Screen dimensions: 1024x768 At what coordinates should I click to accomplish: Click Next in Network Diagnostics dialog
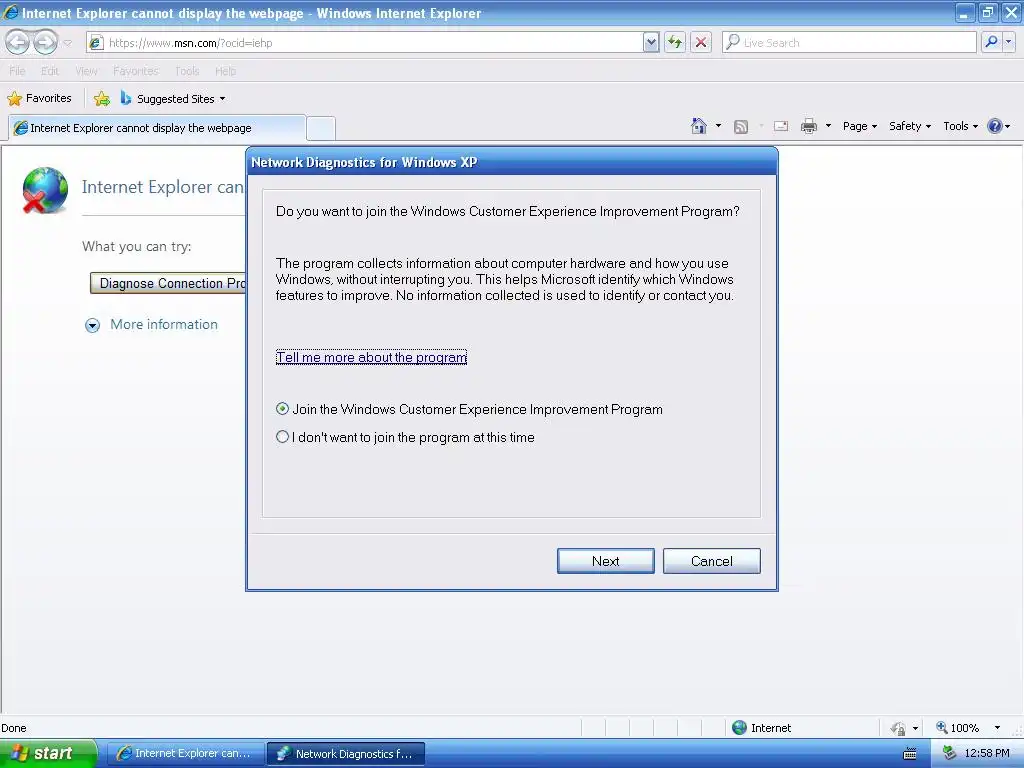(605, 561)
